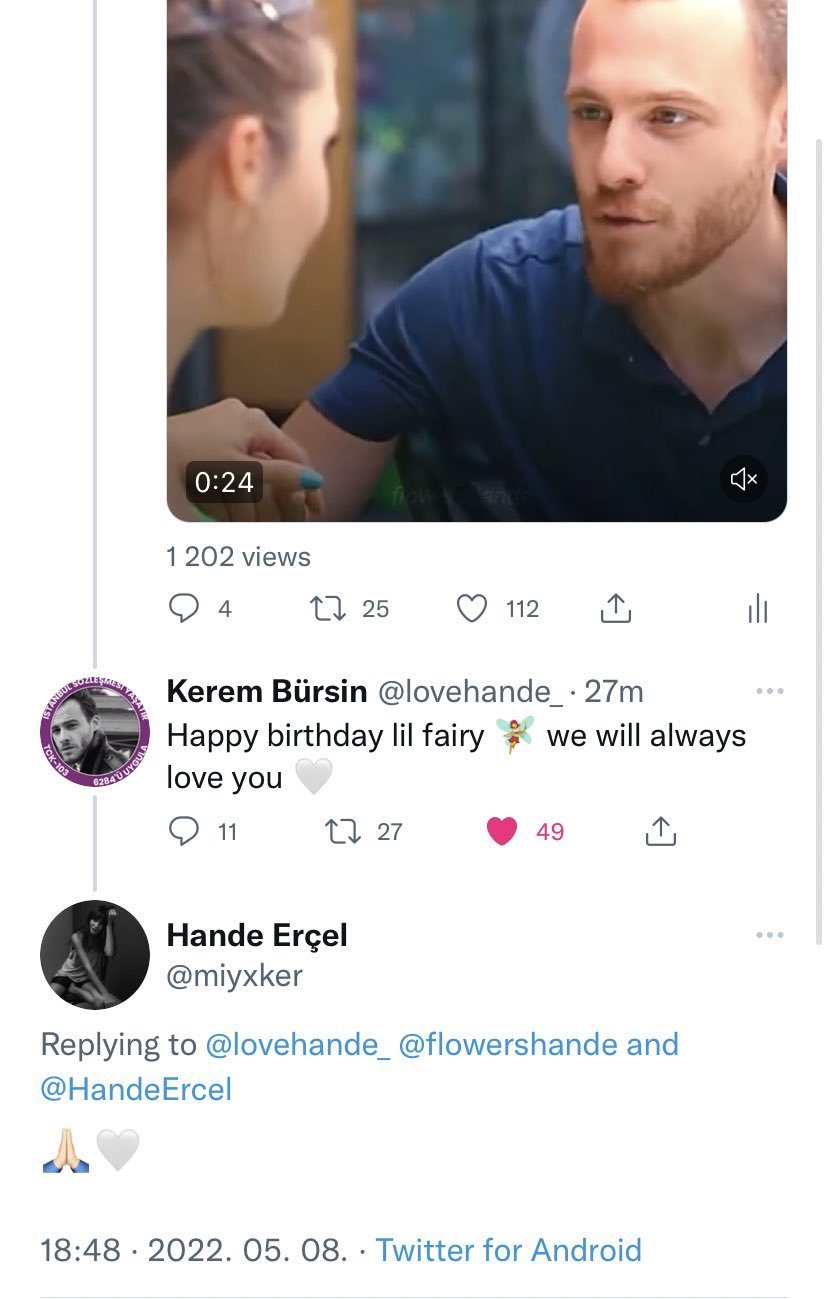Click the Twitter for Android source link
Viewport: 827px width, 1299px height.
coord(508,1250)
